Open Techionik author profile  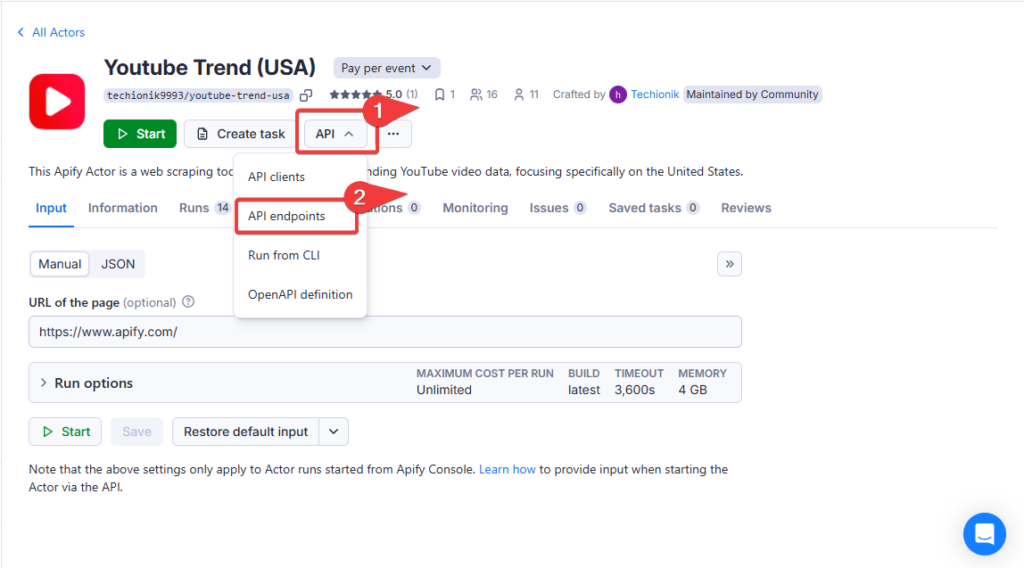coord(654,95)
